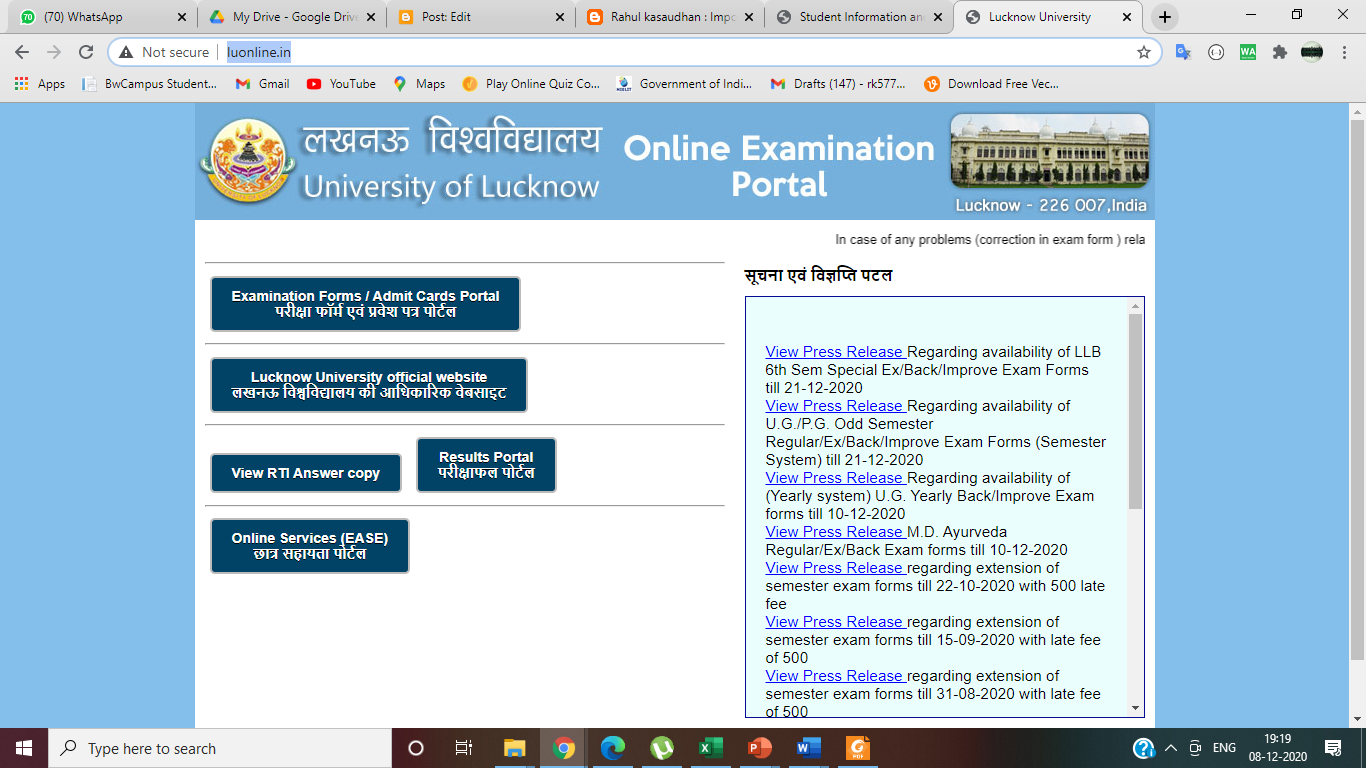The height and width of the screenshot is (768, 1366).
Task: Open Excel from taskbar
Action: 710,748
